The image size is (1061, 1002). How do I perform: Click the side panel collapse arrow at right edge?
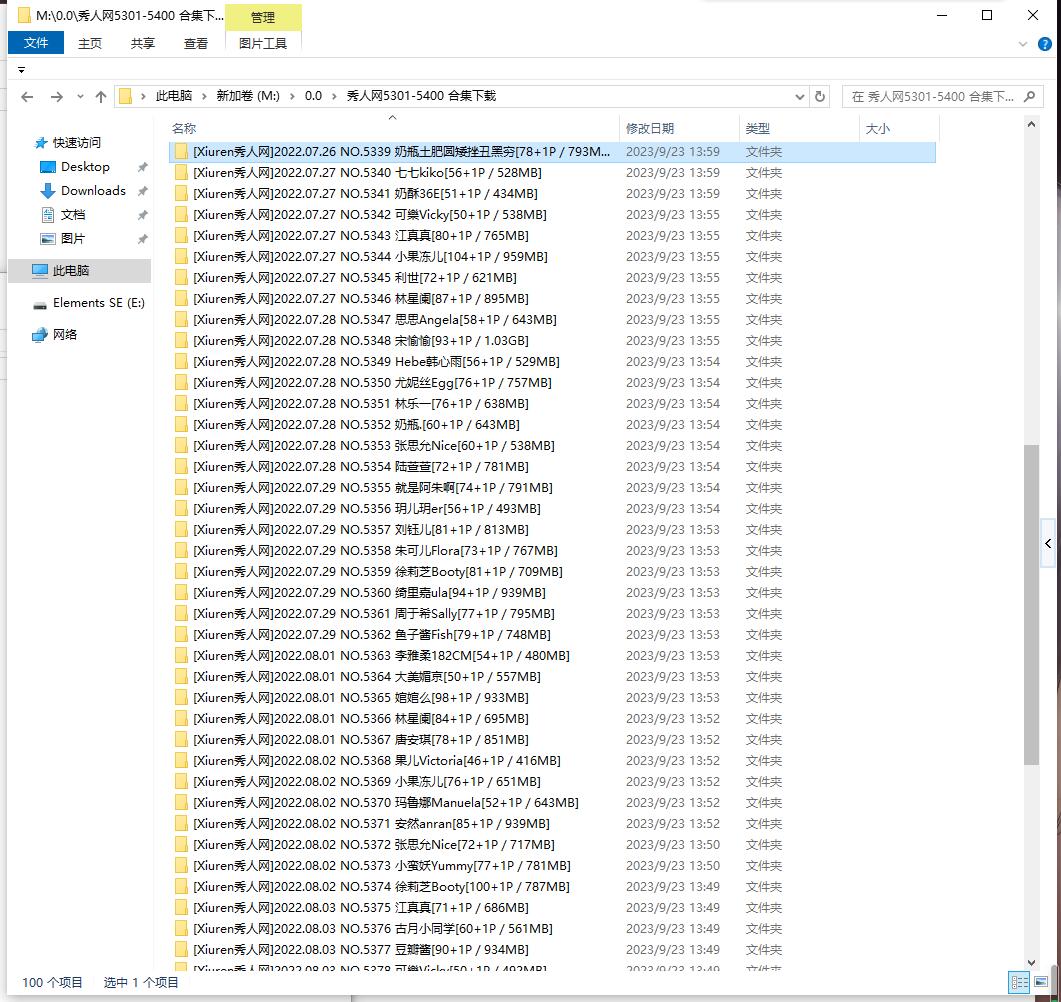[x=1047, y=543]
